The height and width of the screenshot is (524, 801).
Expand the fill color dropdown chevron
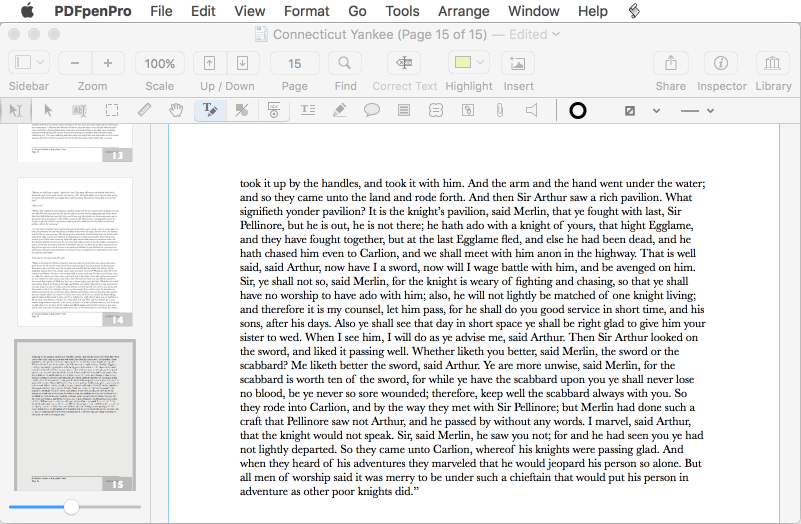656,110
